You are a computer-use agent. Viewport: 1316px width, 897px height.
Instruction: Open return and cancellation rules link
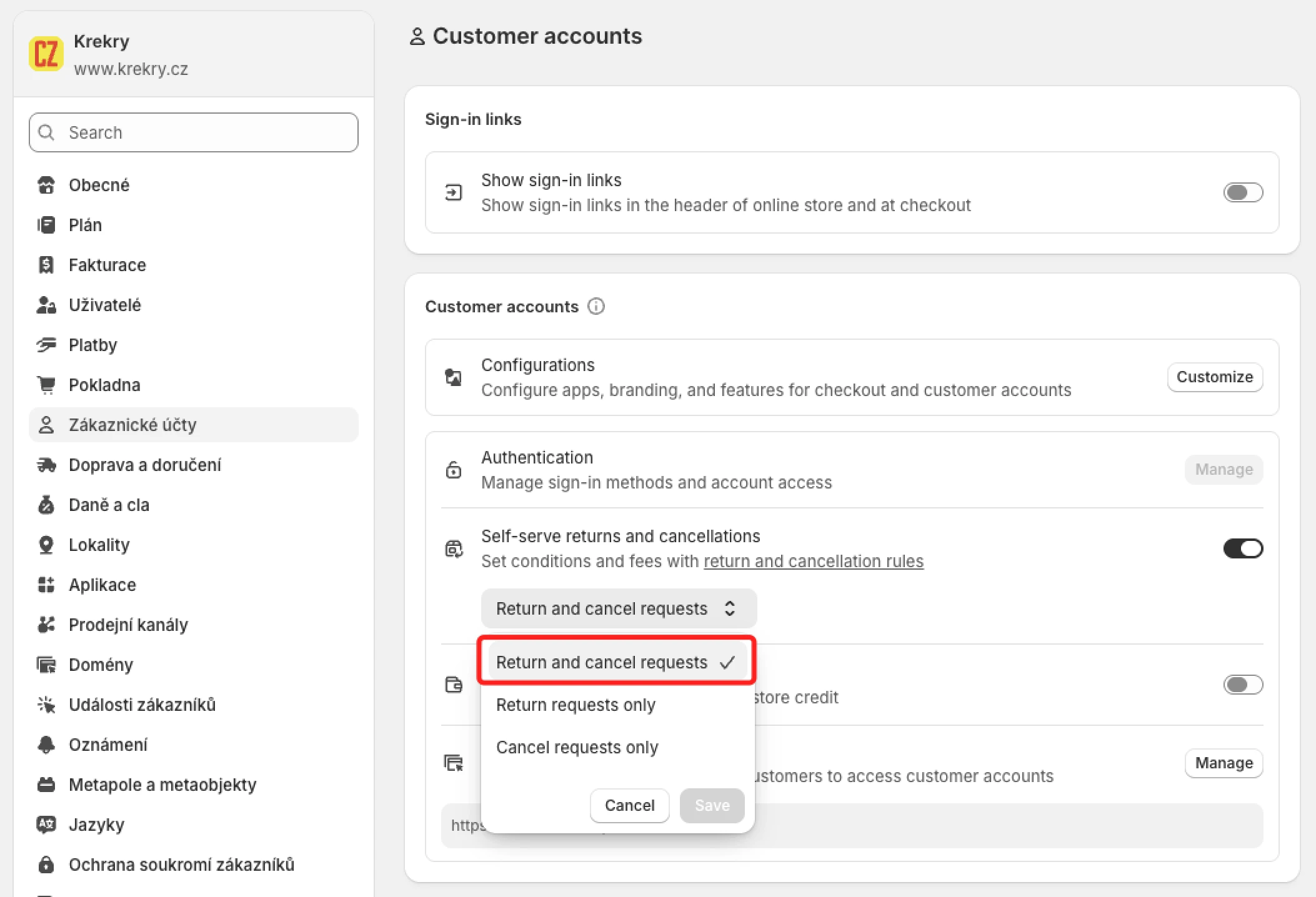point(814,561)
